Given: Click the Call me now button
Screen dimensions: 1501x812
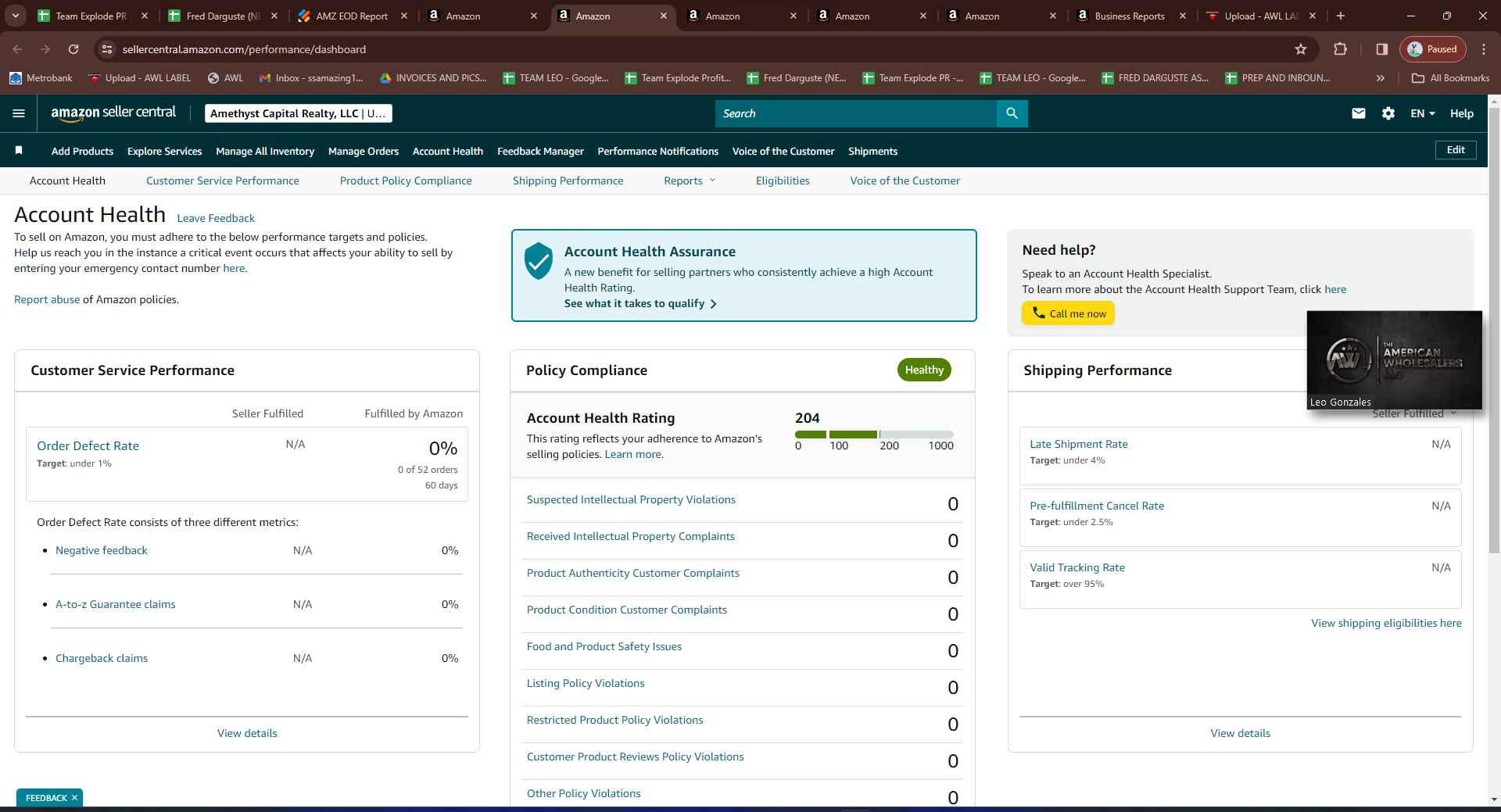Looking at the screenshot, I should (1068, 313).
